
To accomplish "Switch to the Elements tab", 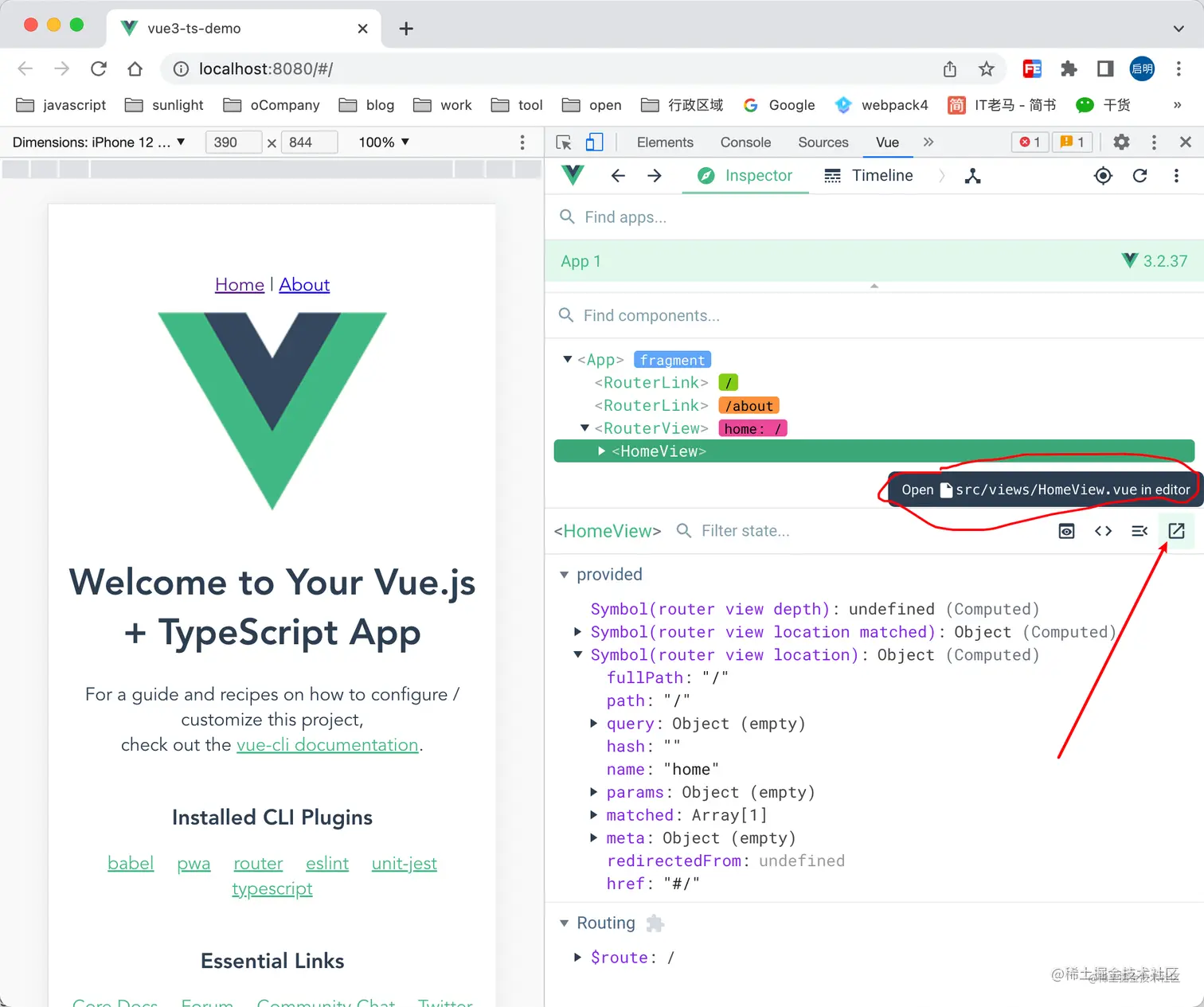I will (x=665, y=142).
